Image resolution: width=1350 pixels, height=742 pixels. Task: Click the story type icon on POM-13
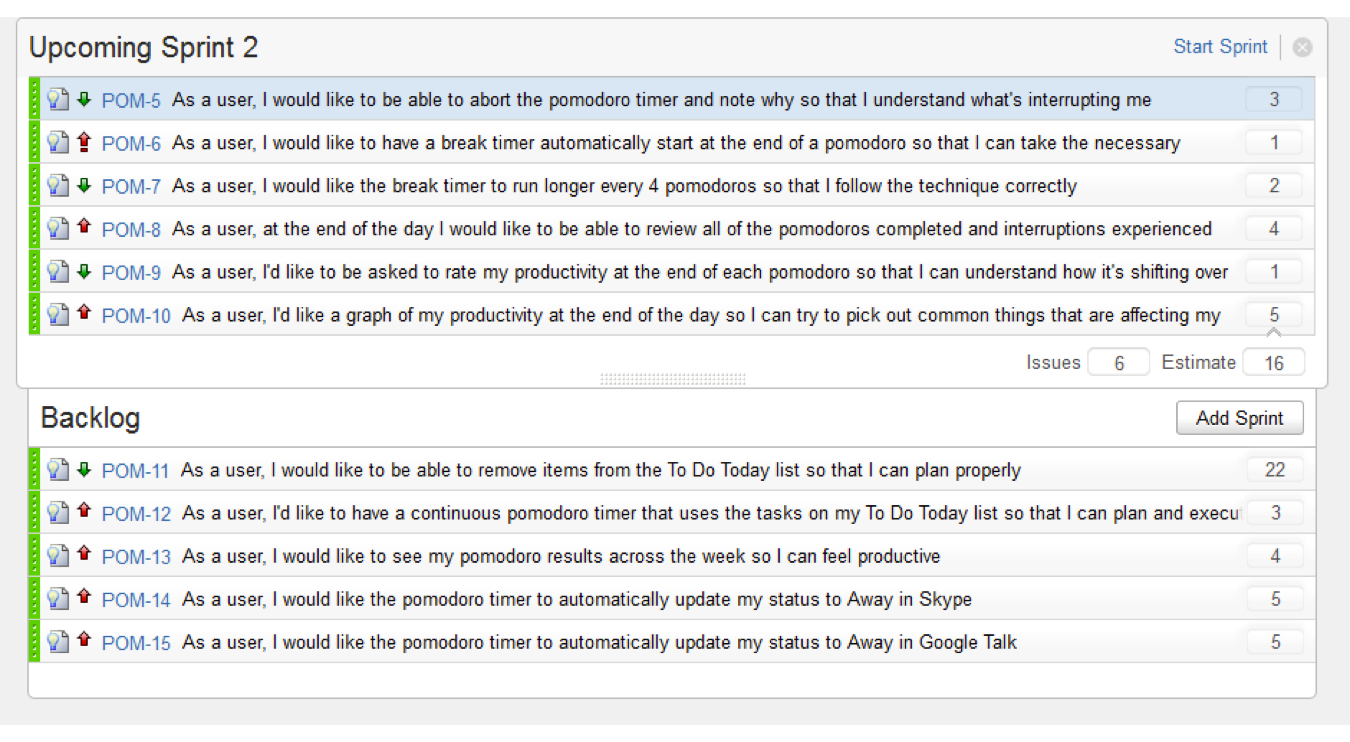(58, 555)
